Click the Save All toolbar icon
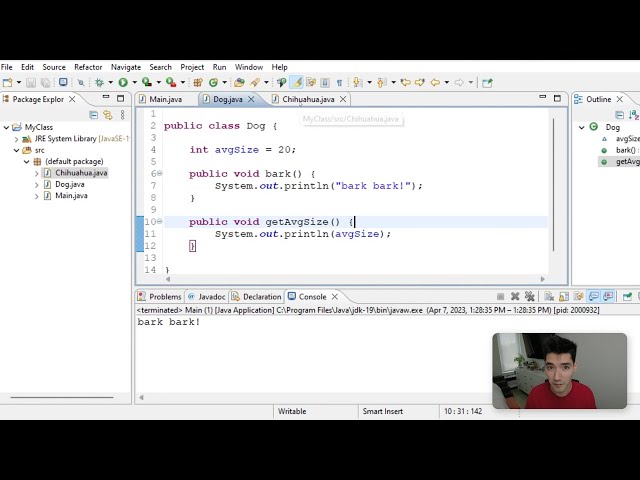 pos(45,82)
